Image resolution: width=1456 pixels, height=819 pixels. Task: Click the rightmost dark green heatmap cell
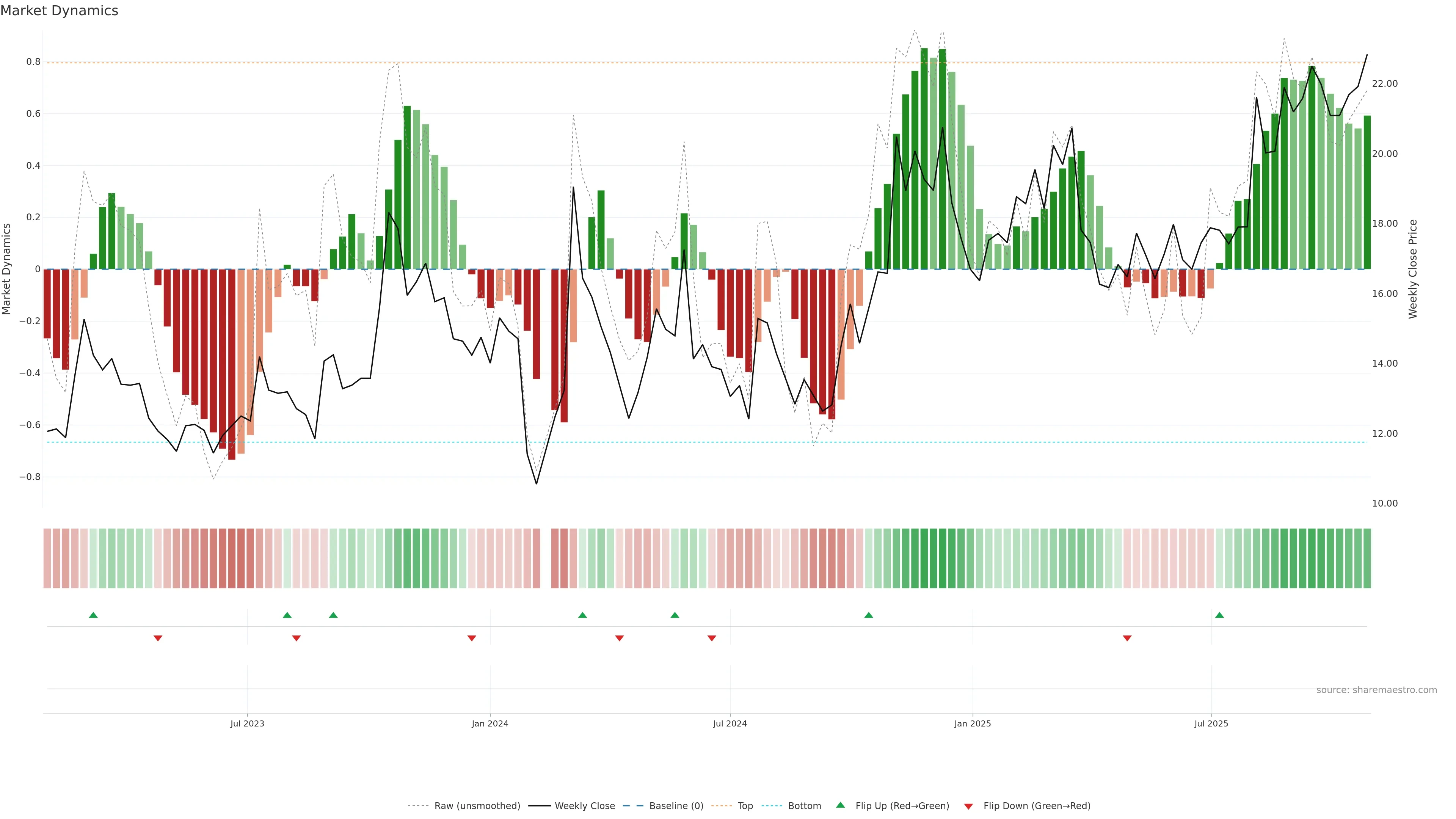coord(1367,558)
